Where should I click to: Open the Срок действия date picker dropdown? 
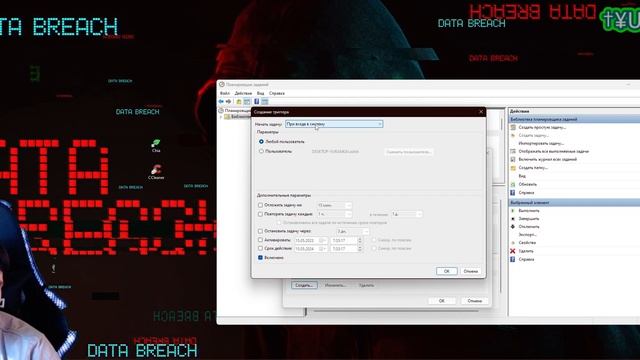click(x=322, y=249)
